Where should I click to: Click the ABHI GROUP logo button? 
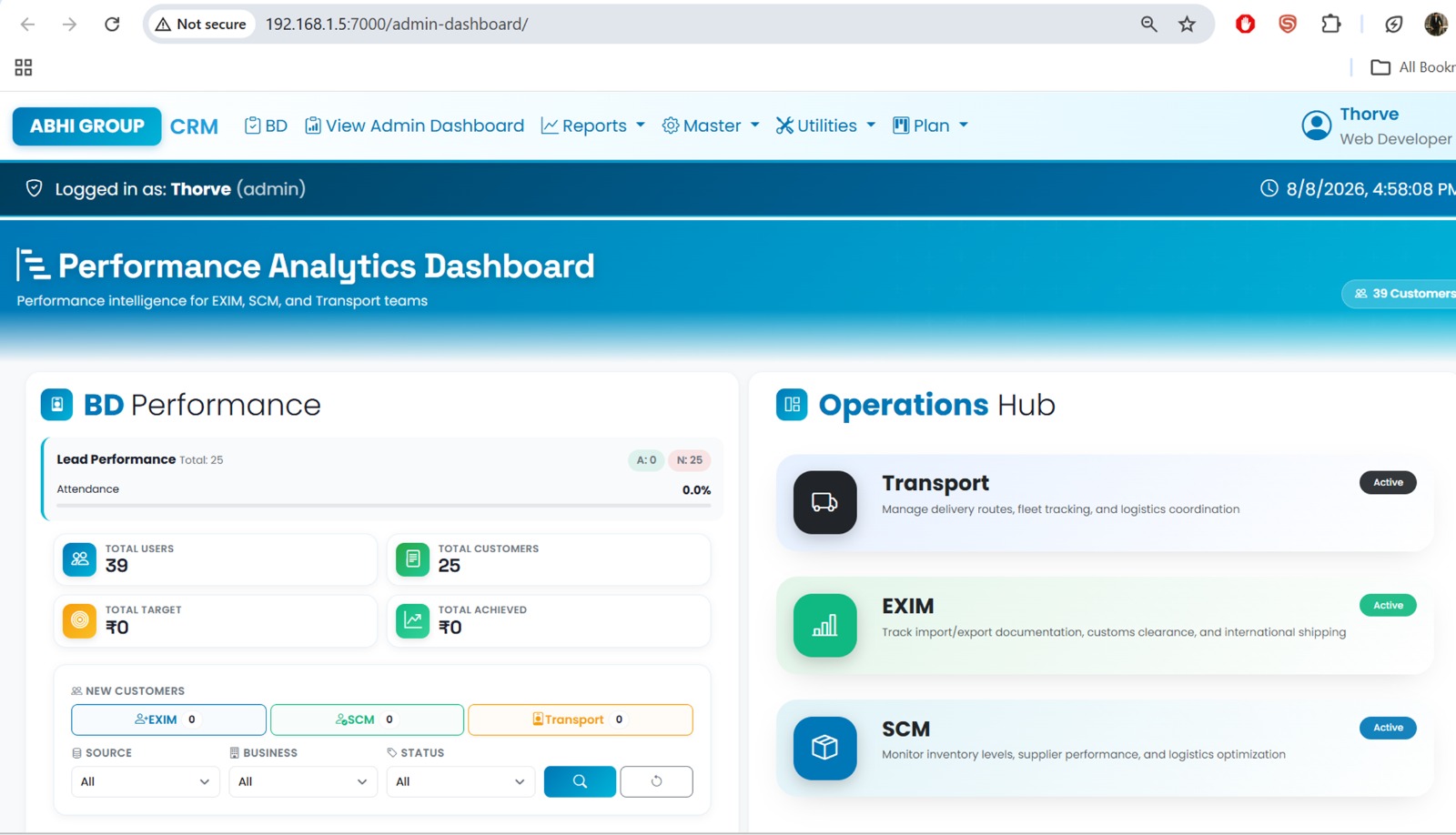tap(86, 126)
